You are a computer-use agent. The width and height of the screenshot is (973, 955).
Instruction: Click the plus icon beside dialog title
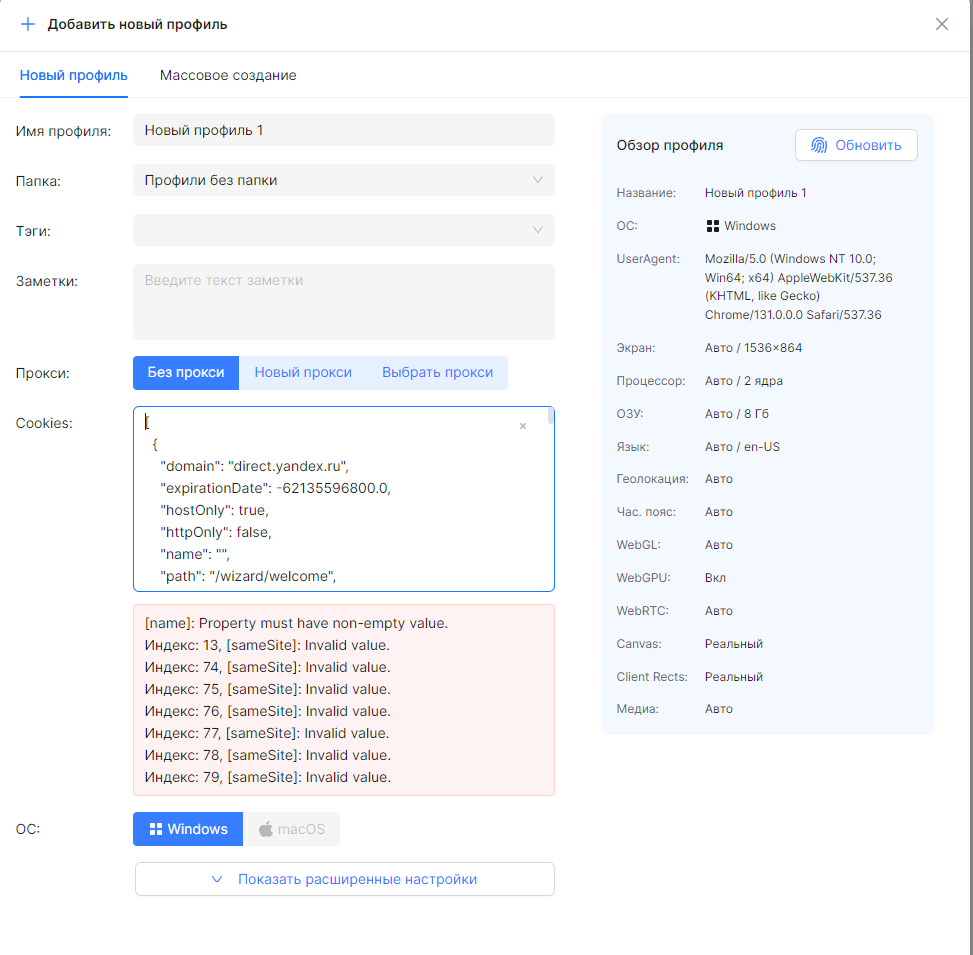click(28, 24)
